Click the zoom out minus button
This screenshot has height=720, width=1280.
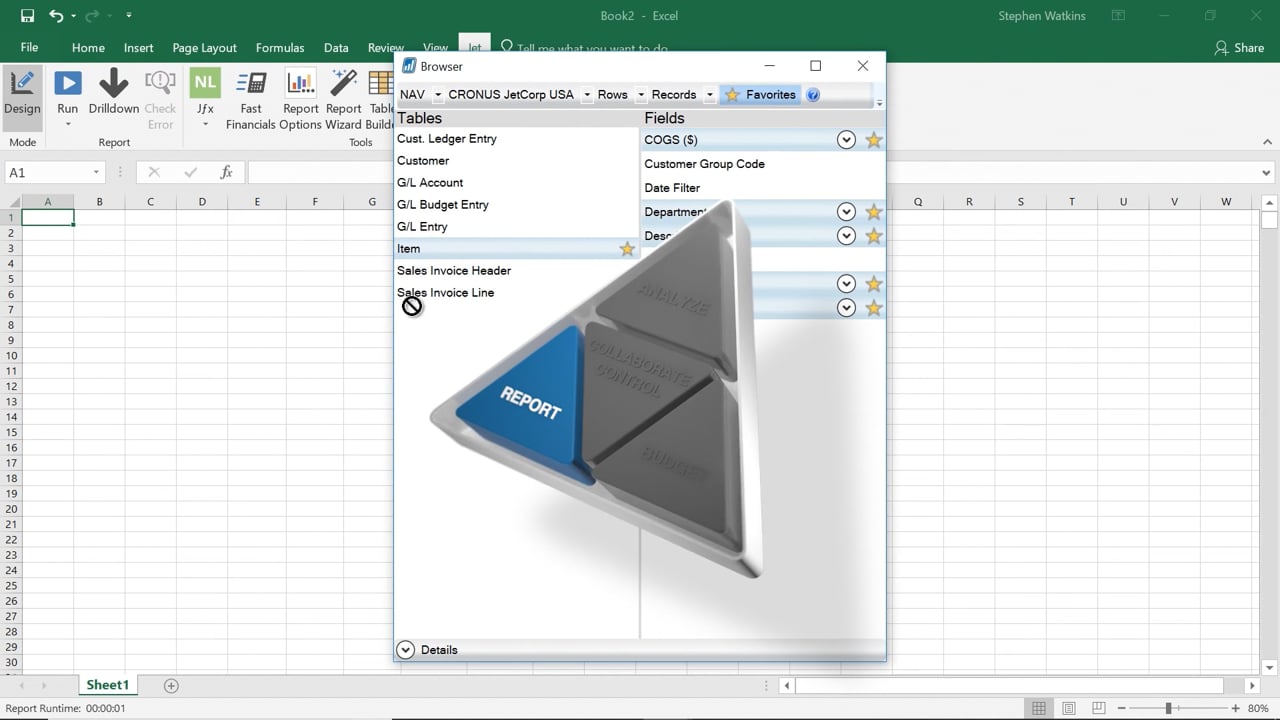click(1121, 708)
